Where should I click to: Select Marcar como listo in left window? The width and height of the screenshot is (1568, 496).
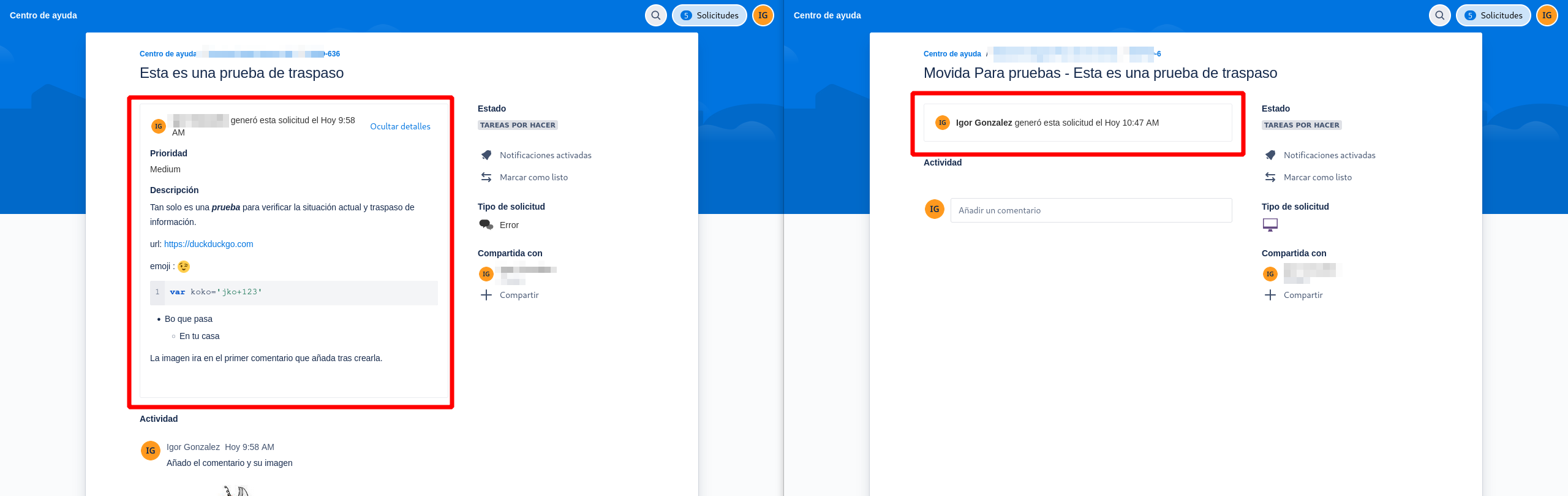(533, 177)
